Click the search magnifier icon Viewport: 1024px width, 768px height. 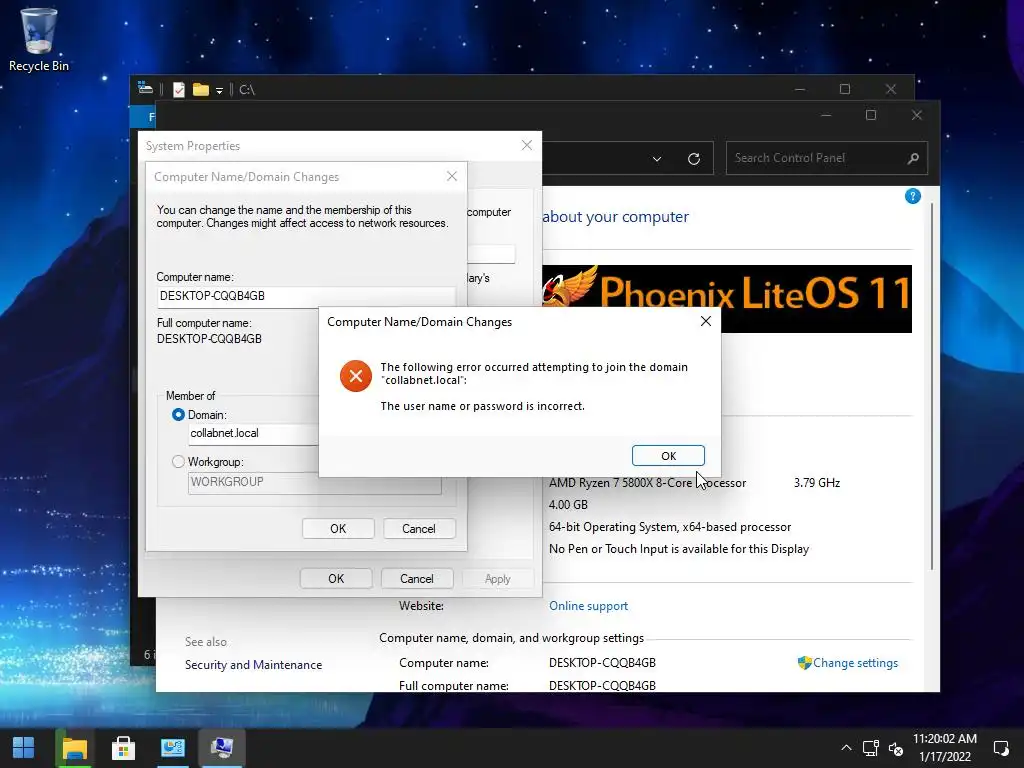click(913, 158)
